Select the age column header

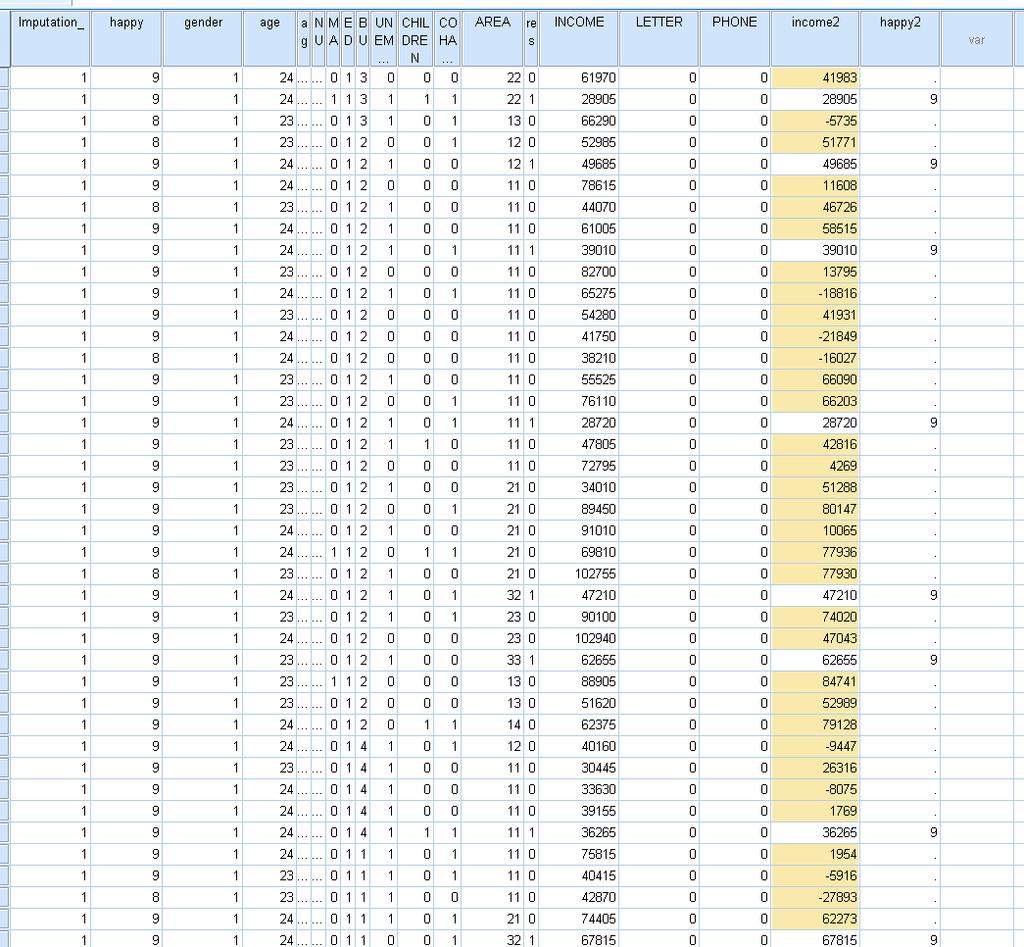pos(269,39)
